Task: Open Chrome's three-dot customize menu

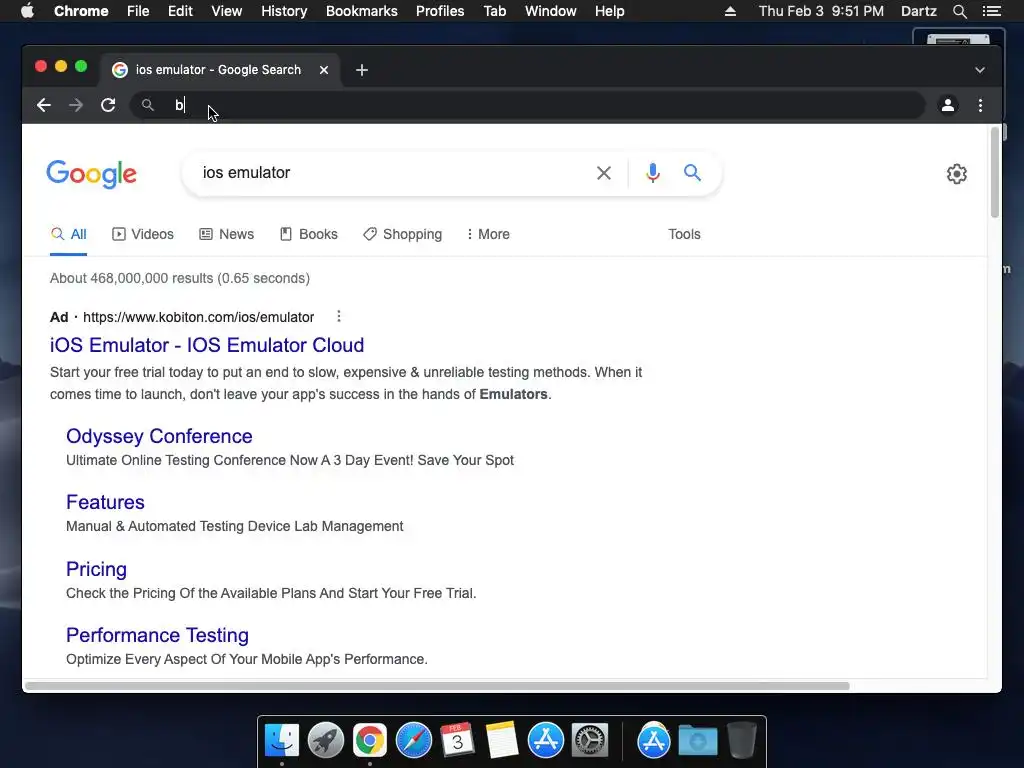Action: (x=980, y=105)
